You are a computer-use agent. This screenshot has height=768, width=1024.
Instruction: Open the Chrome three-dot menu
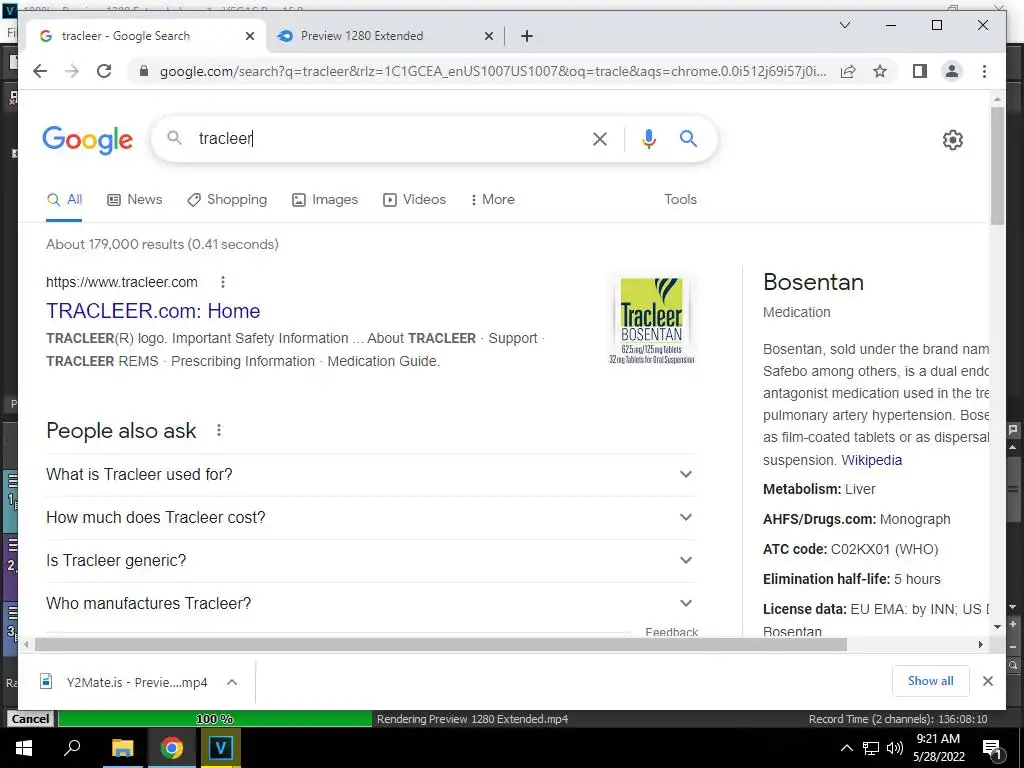(x=984, y=71)
